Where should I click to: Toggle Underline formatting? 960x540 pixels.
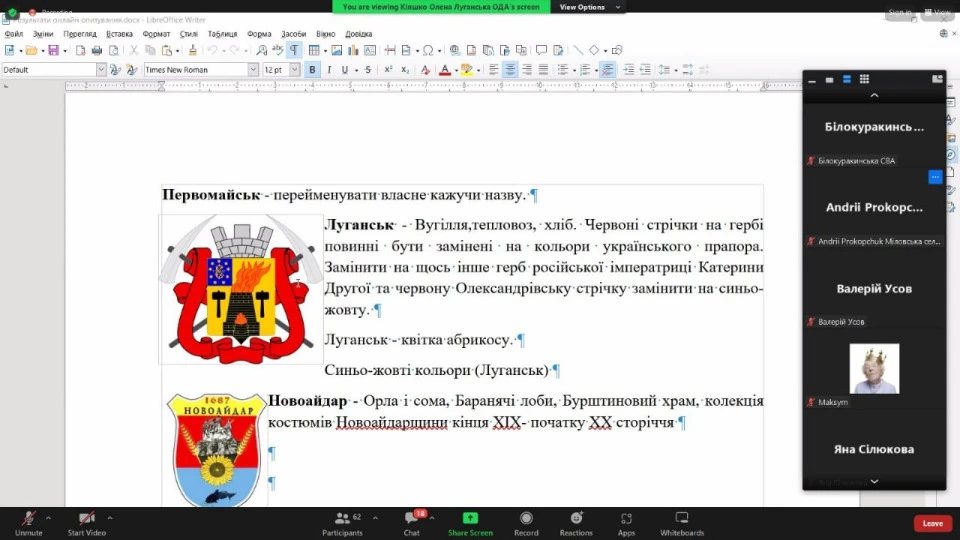(x=345, y=70)
